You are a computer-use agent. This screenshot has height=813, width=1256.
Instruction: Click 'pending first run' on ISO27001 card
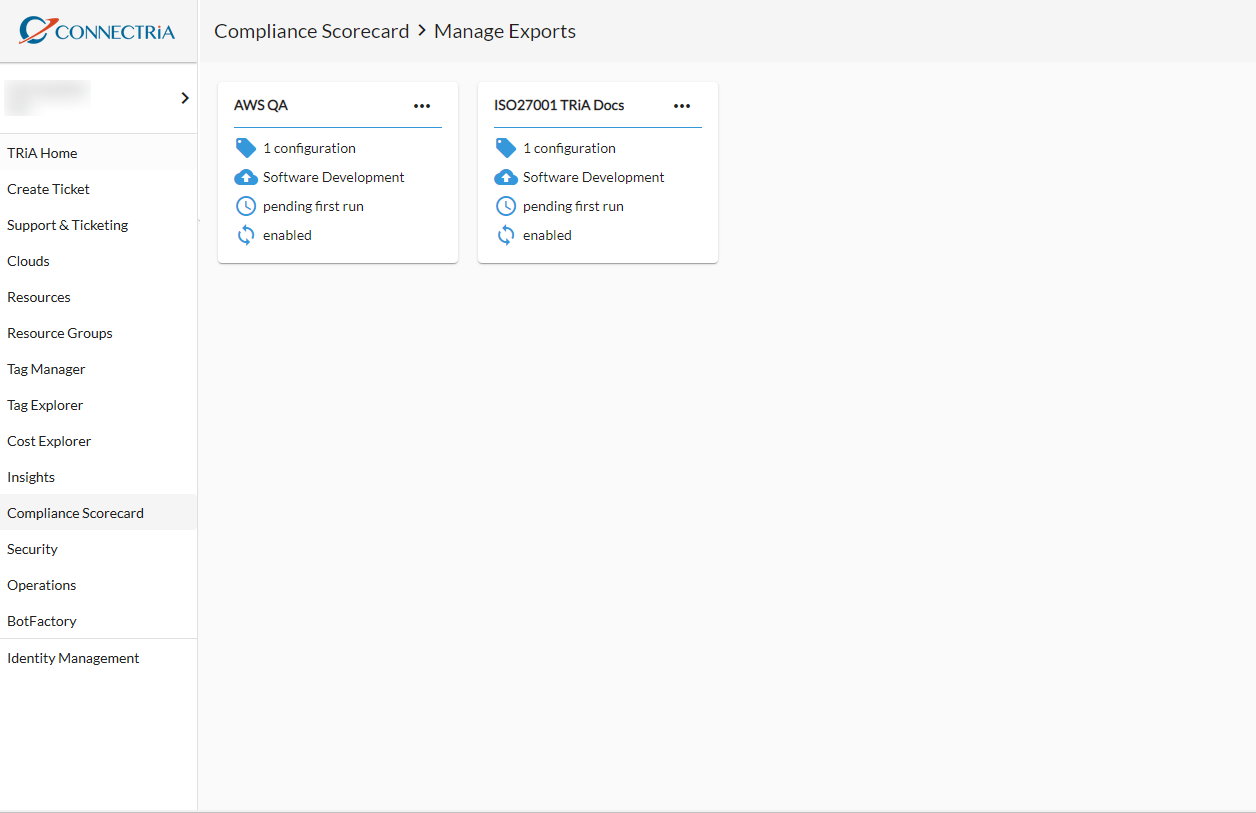(x=573, y=206)
